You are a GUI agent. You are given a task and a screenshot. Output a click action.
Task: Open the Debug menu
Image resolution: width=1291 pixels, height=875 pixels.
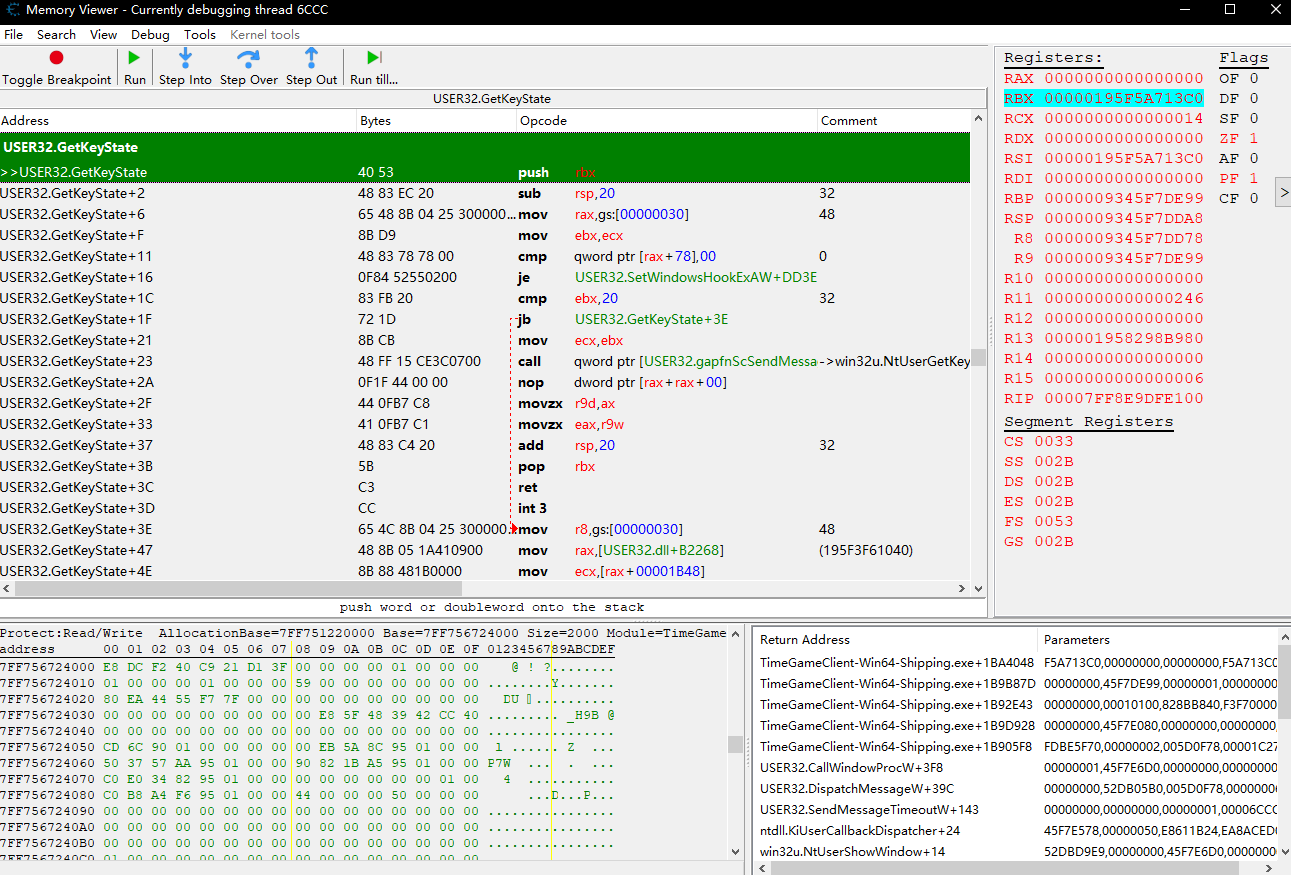150,35
